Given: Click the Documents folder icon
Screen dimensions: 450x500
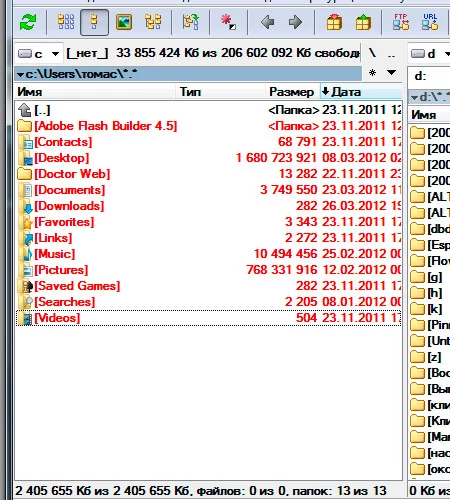Looking at the screenshot, I should pos(25,190).
